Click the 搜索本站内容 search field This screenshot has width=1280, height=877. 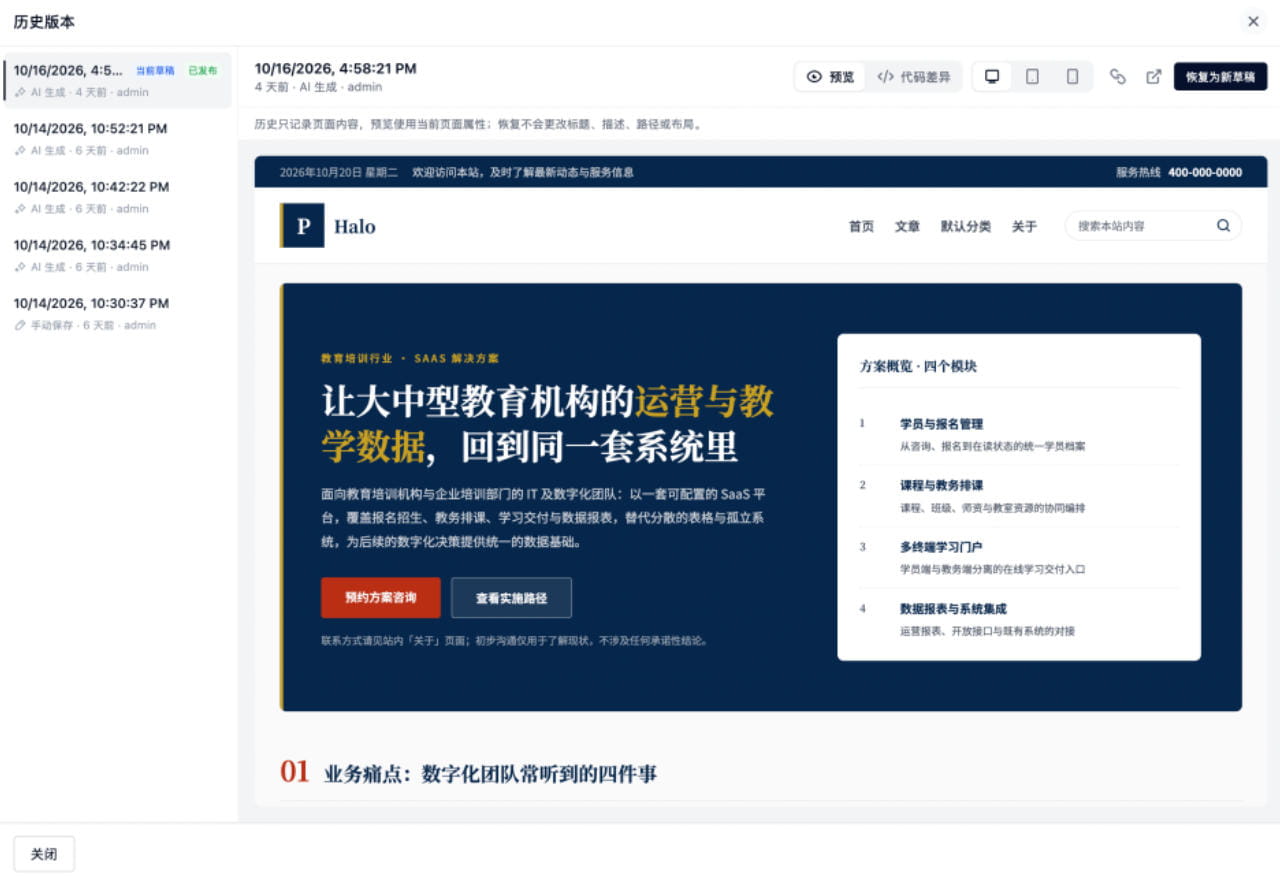[1153, 226]
